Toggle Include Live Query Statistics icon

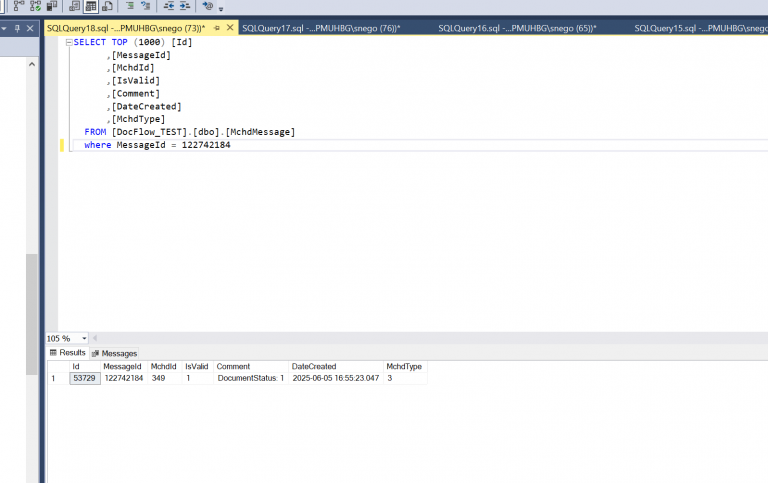point(35,6)
